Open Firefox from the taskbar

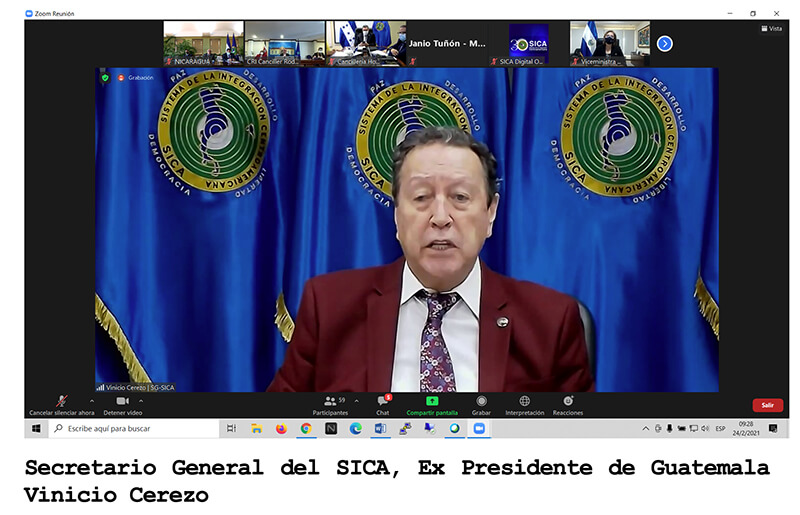281,429
